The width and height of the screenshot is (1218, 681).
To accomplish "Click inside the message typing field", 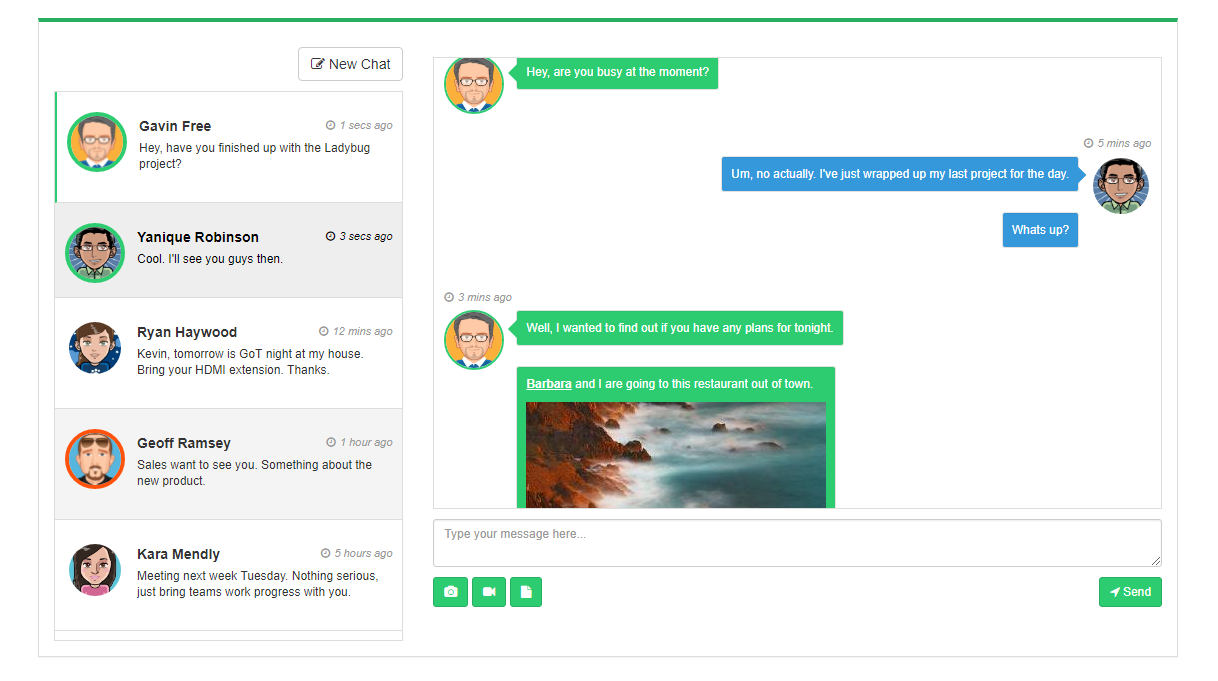I will pyautogui.click(x=796, y=542).
